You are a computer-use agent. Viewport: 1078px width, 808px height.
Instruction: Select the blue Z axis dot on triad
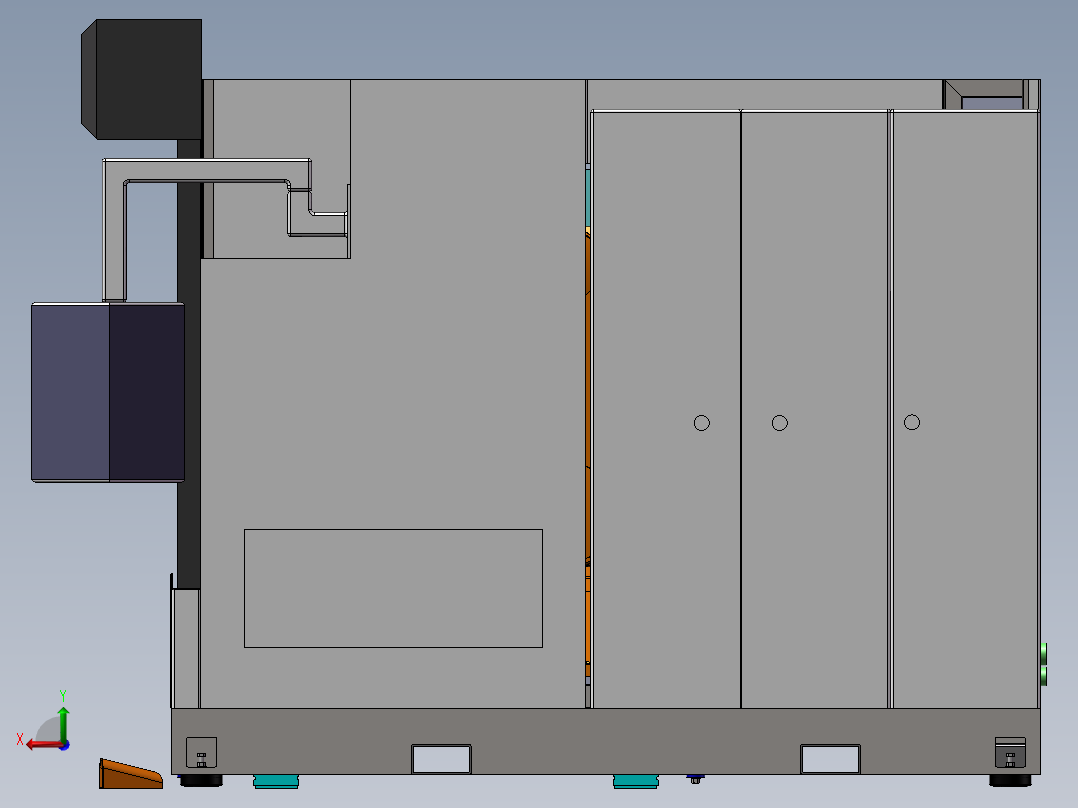coord(64,745)
